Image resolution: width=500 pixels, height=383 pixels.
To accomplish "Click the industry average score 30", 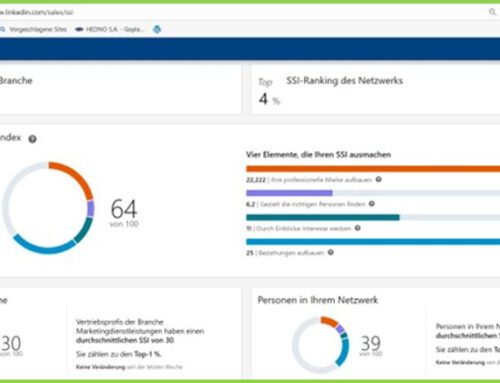I will tap(11, 345).
